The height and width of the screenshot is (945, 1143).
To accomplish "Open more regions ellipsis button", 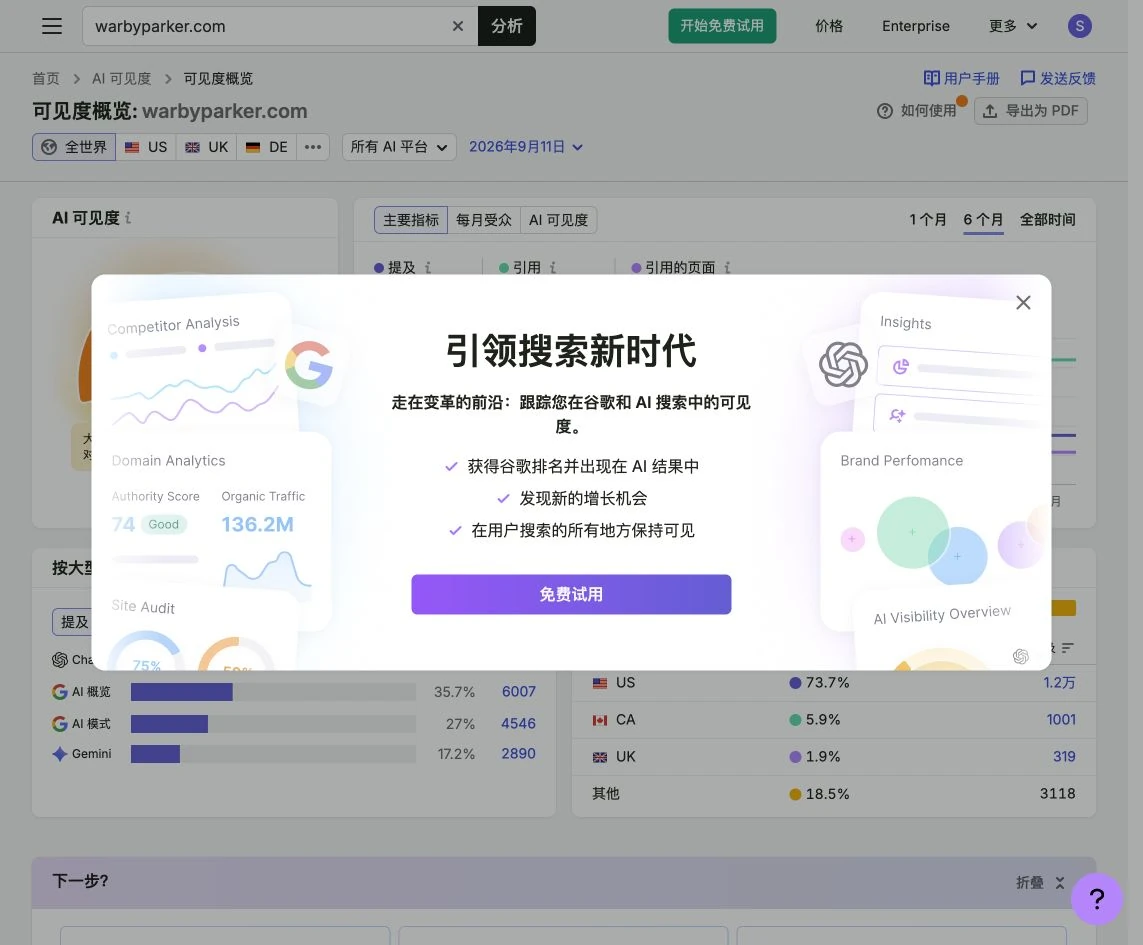I will click(x=313, y=147).
